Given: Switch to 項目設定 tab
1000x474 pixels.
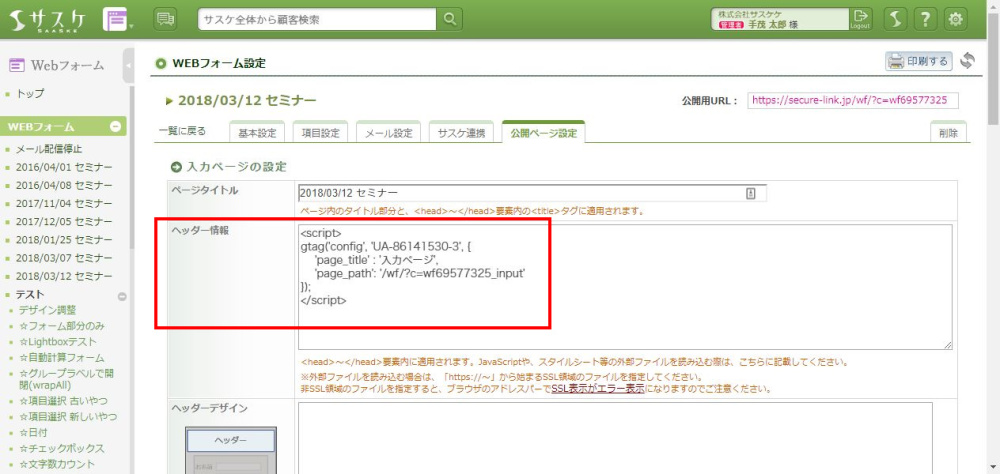Looking at the screenshot, I should 321,133.
